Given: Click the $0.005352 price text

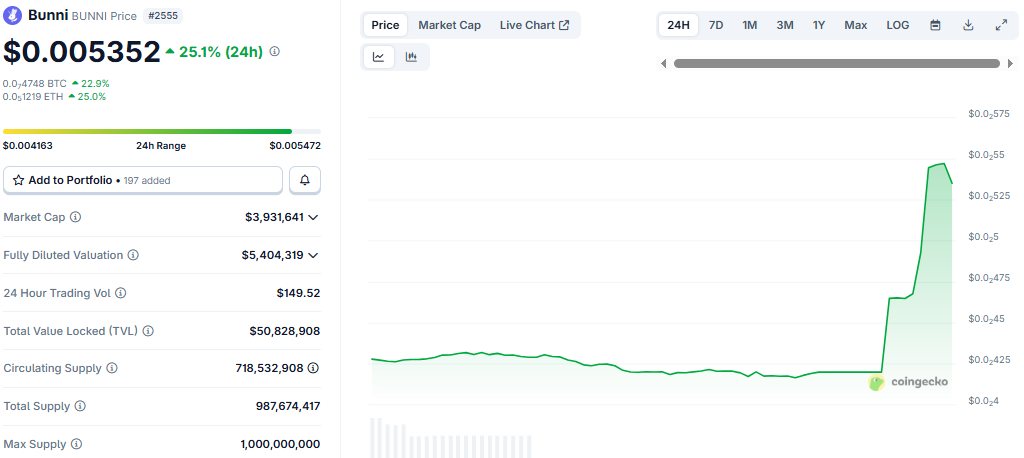Looking at the screenshot, I should (x=82, y=52).
